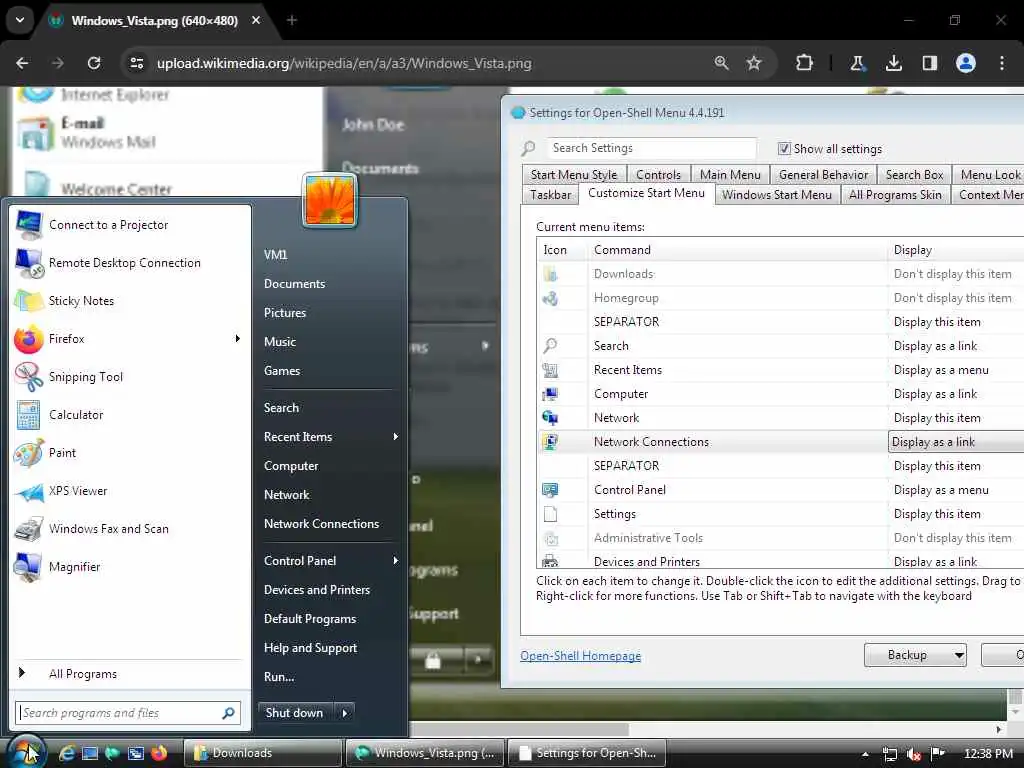Image resolution: width=1024 pixels, height=768 pixels.
Task: Click network icon in system tray
Action: click(x=889, y=754)
